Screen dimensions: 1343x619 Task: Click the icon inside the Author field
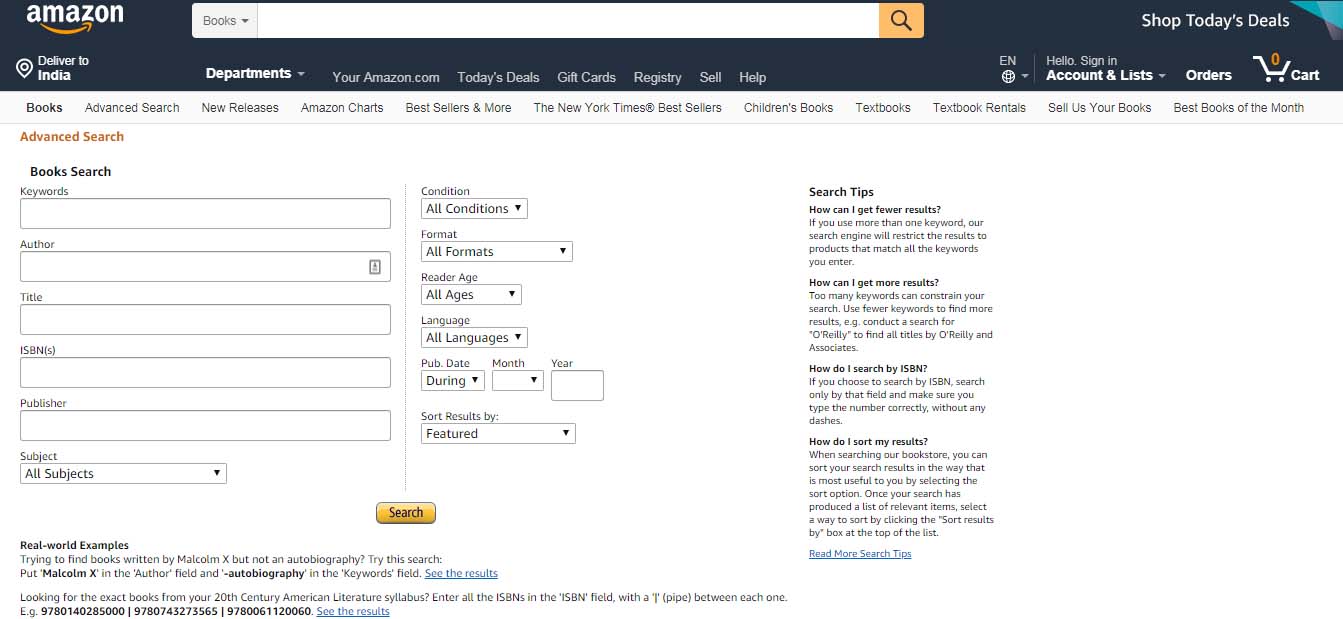(x=376, y=266)
